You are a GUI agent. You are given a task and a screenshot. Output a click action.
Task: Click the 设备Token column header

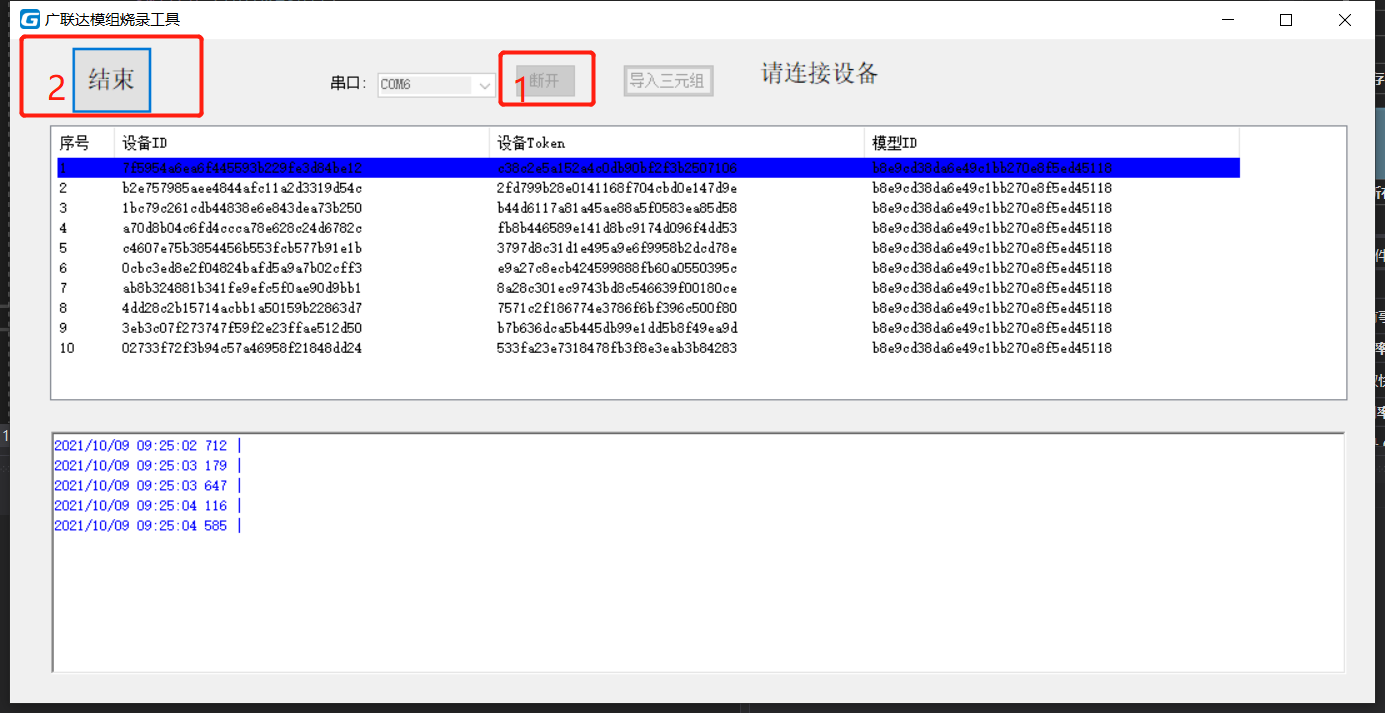[x=530, y=143]
